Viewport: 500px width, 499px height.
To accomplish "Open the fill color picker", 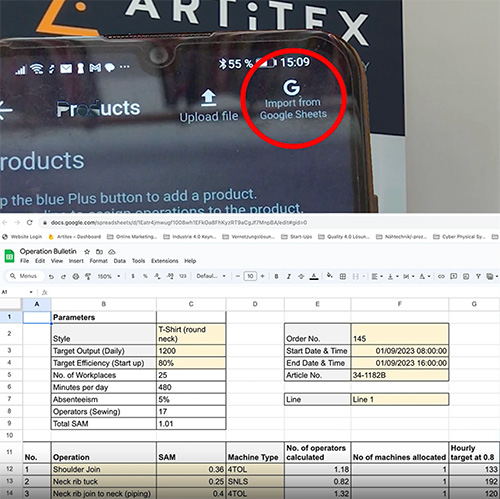I will pyautogui.click(x=330, y=276).
